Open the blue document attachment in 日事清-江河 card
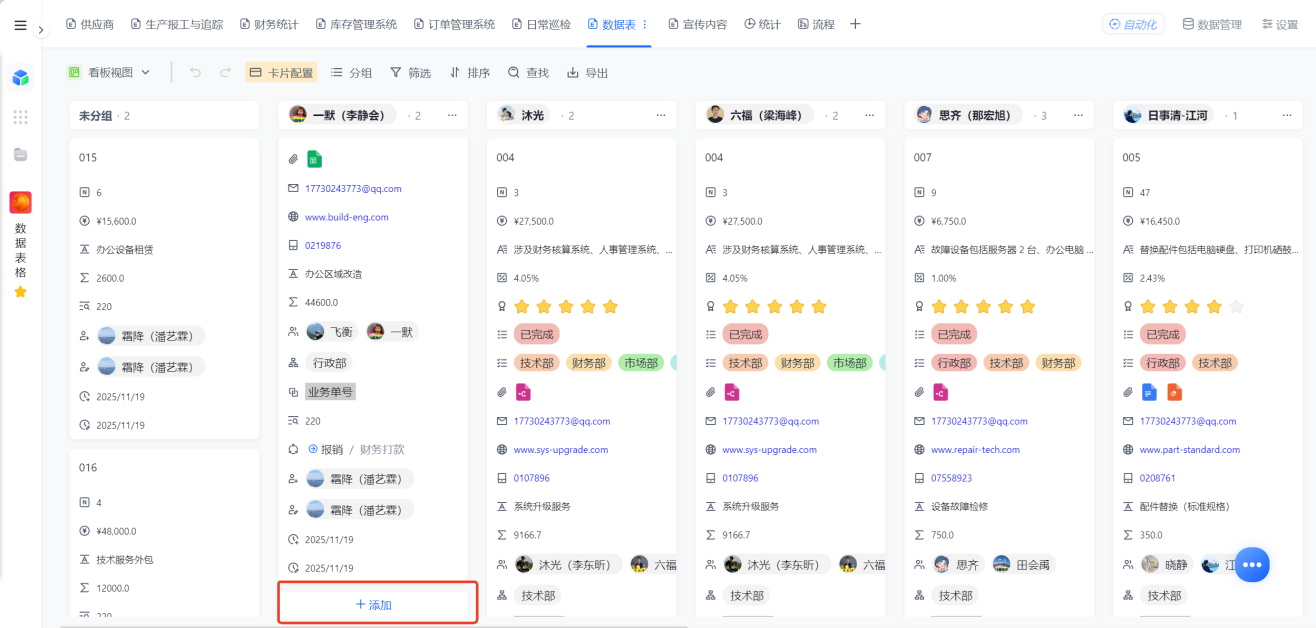This screenshot has height=628, width=1316. (1150, 392)
